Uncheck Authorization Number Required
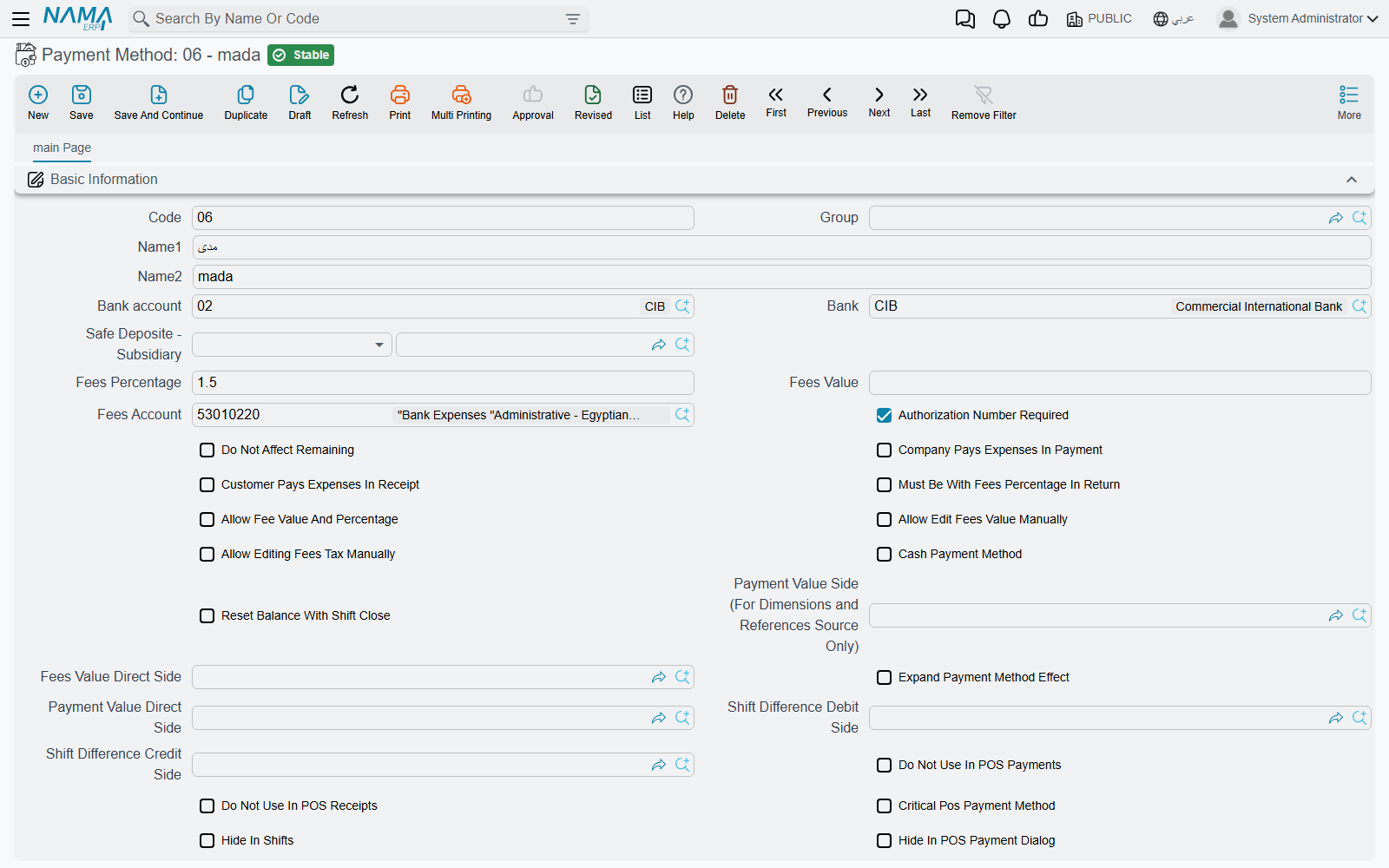1389x868 pixels. [884, 416]
